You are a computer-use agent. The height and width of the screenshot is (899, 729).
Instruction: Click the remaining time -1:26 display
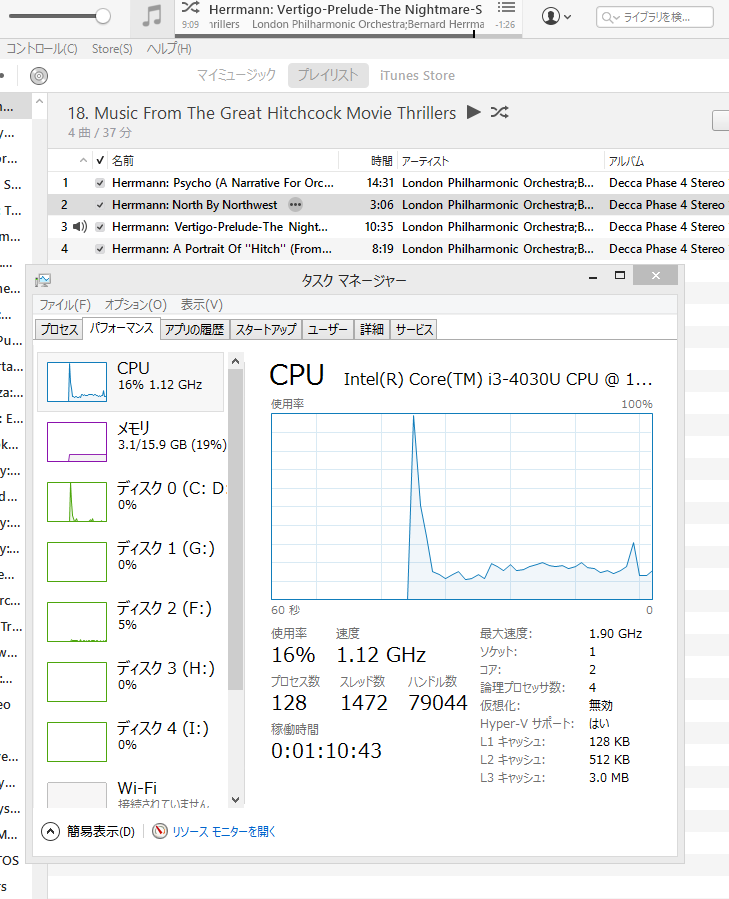(x=505, y=25)
